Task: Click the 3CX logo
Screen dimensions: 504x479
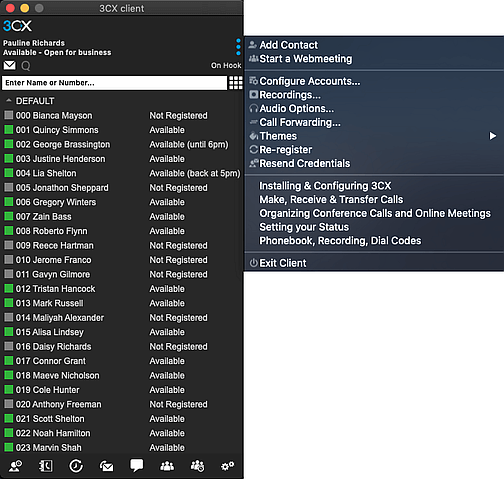Action: [17, 26]
